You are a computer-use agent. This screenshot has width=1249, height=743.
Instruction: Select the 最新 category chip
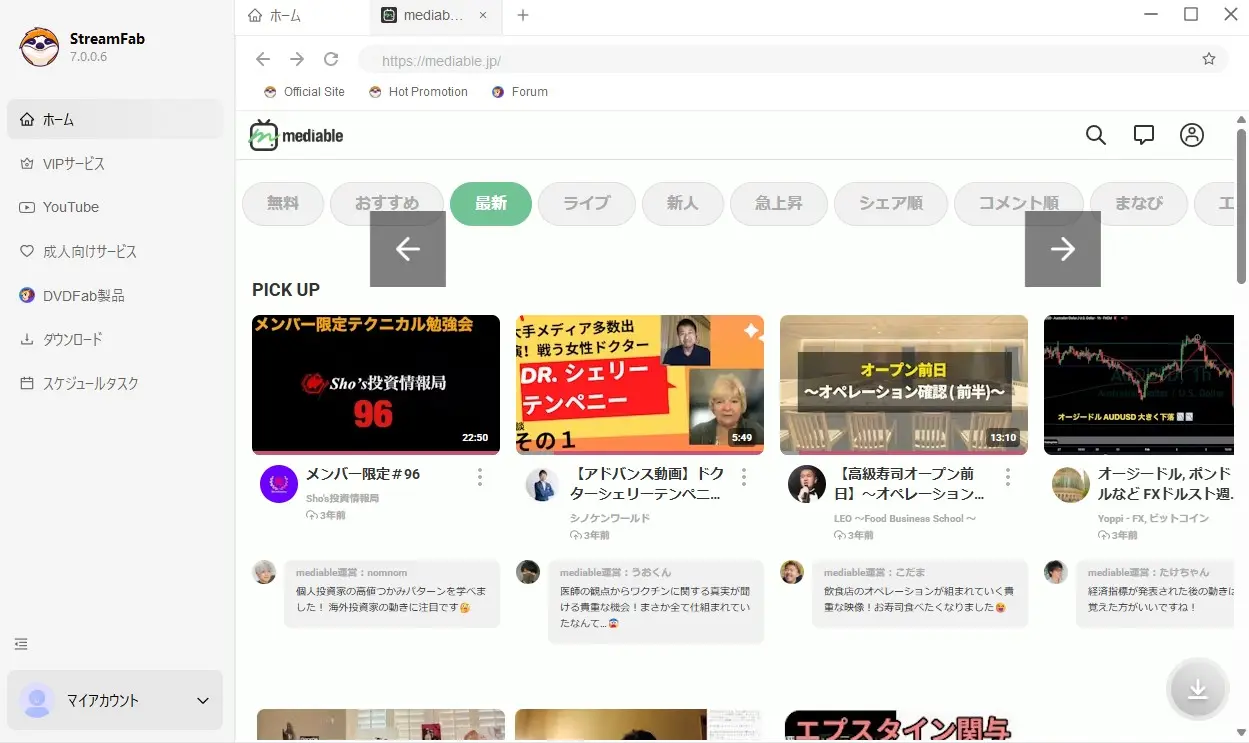pos(491,203)
